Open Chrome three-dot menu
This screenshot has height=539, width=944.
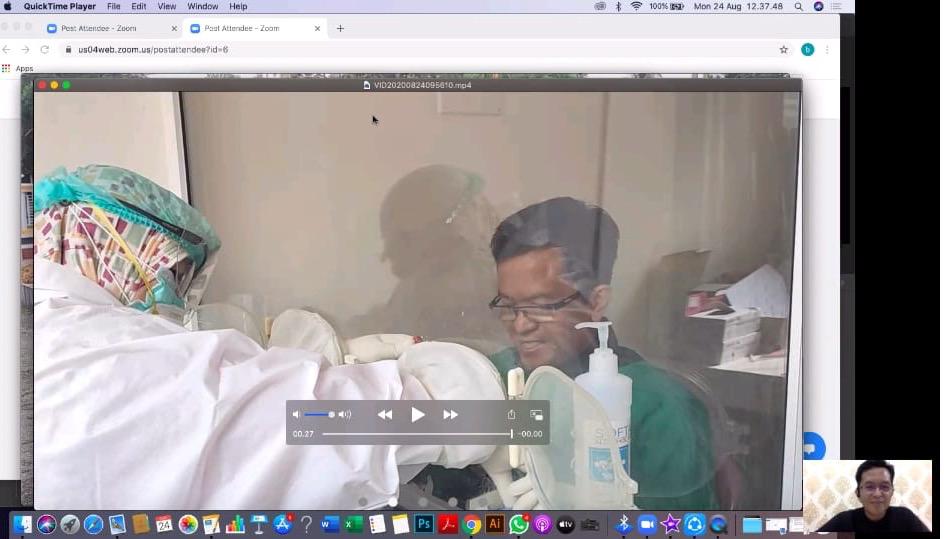click(x=827, y=49)
